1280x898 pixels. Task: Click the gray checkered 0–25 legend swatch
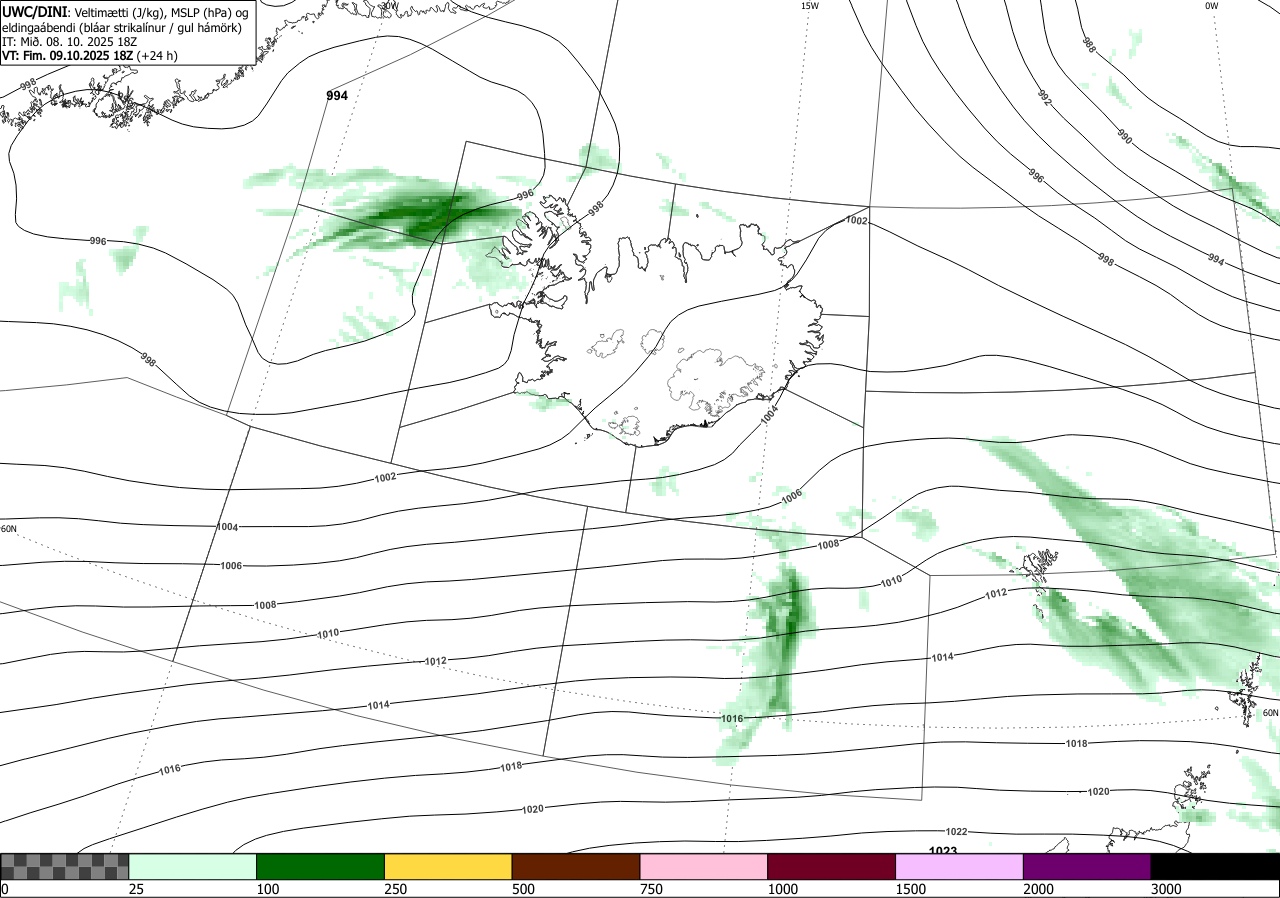coord(65,866)
